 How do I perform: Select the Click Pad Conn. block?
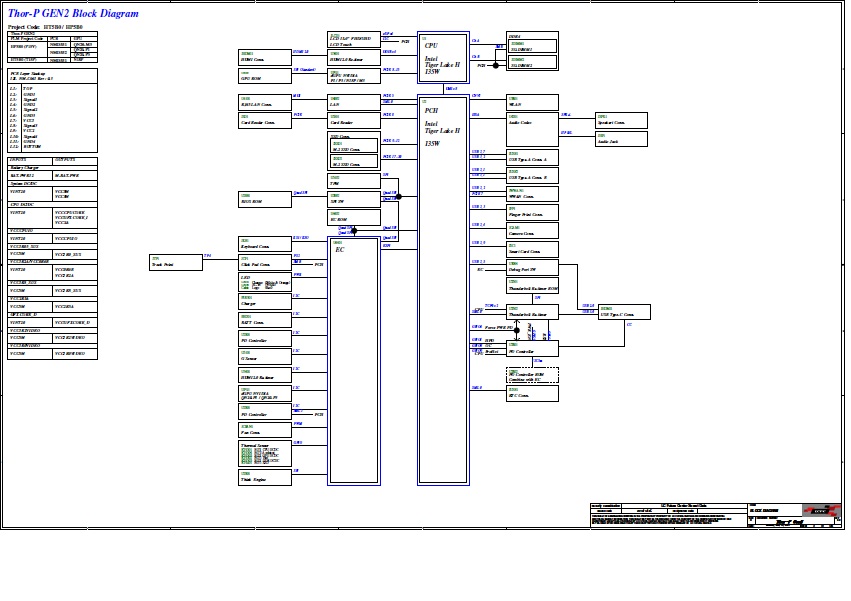point(265,262)
